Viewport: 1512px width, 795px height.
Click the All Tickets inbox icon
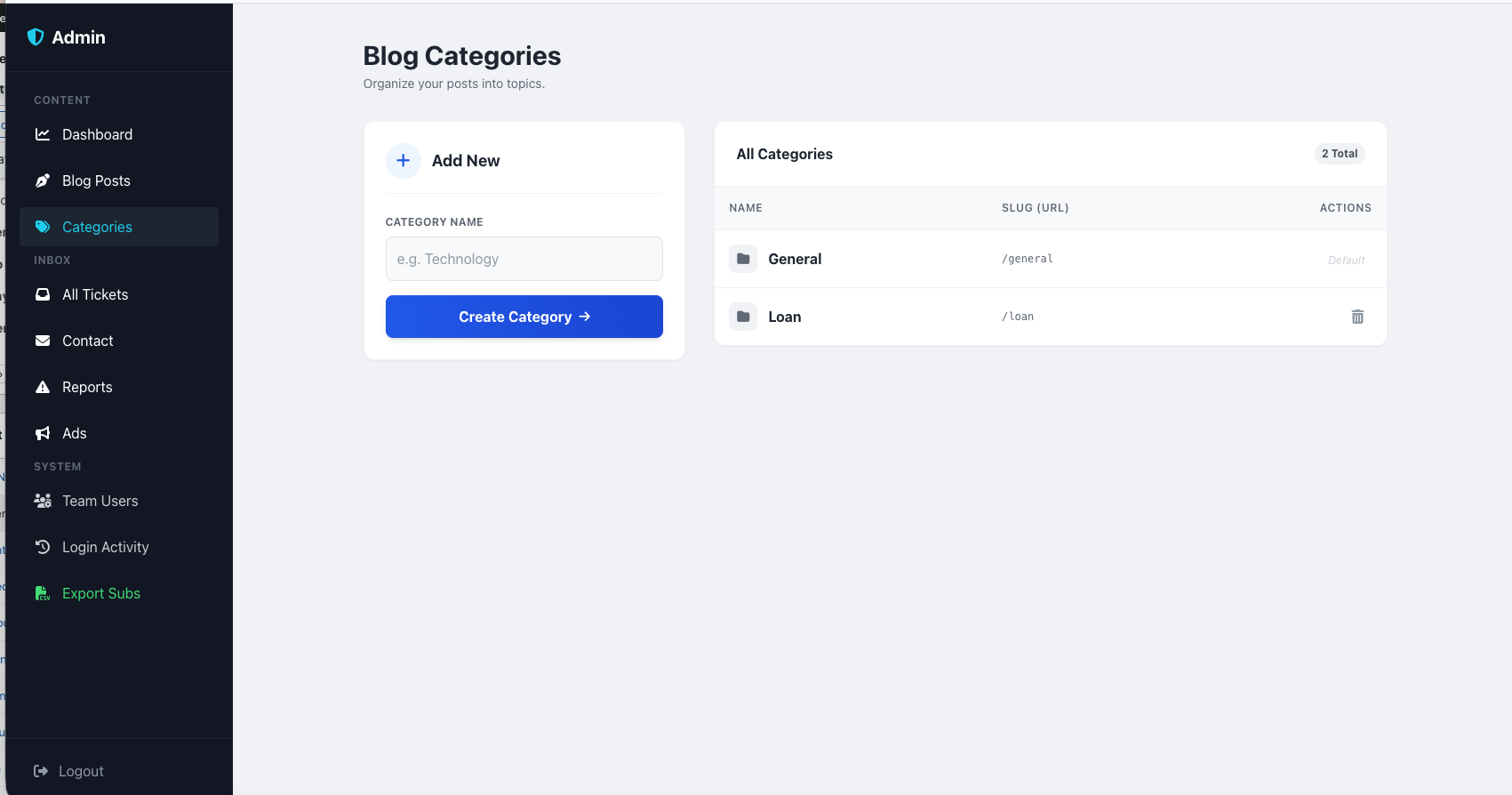coord(43,294)
